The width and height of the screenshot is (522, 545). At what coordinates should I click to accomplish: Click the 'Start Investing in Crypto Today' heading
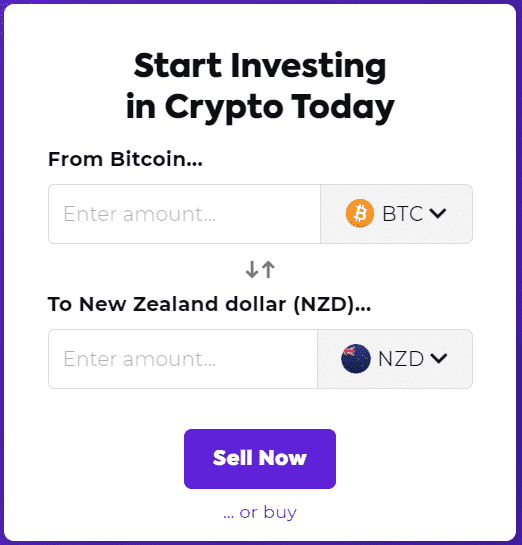(260, 86)
